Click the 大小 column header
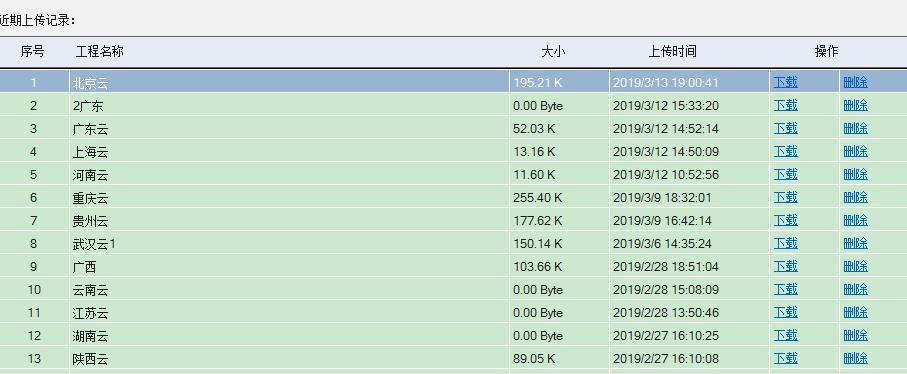907x374 pixels. pos(553,51)
